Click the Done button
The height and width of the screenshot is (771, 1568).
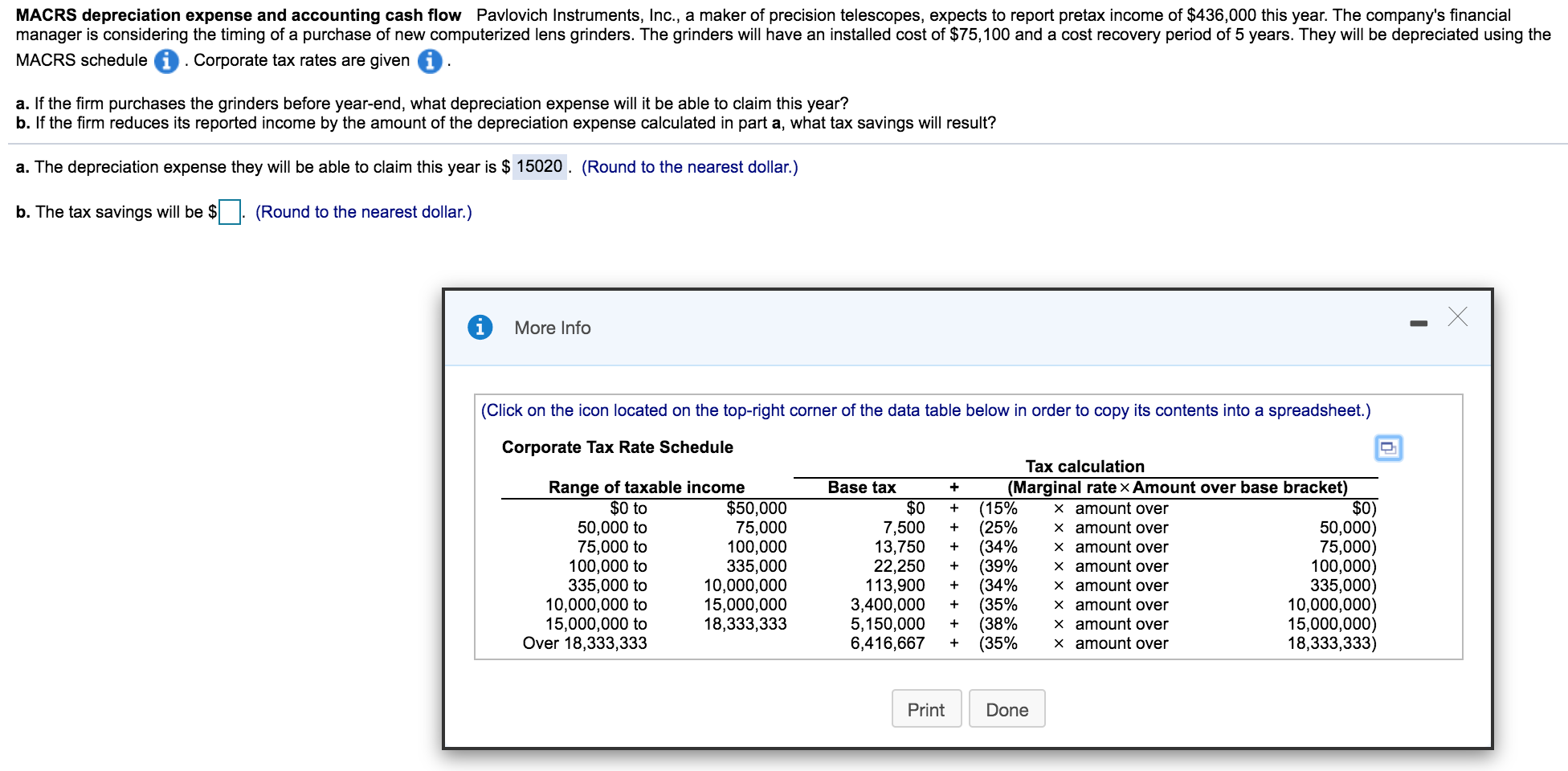[x=1007, y=709]
